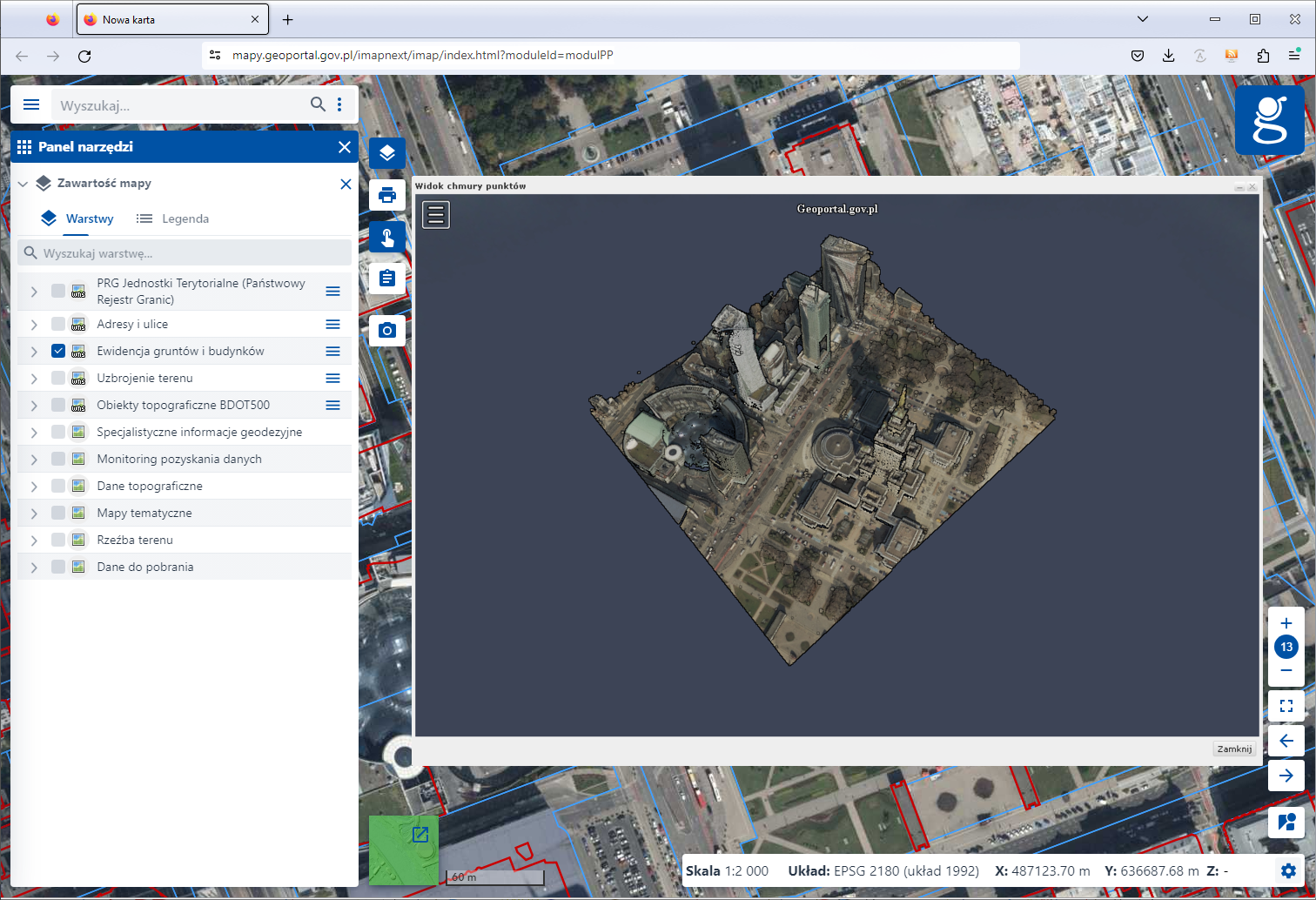Click the layers icon on map toolbar
The width and height of the screenshot is (1316, 900).
387,153
